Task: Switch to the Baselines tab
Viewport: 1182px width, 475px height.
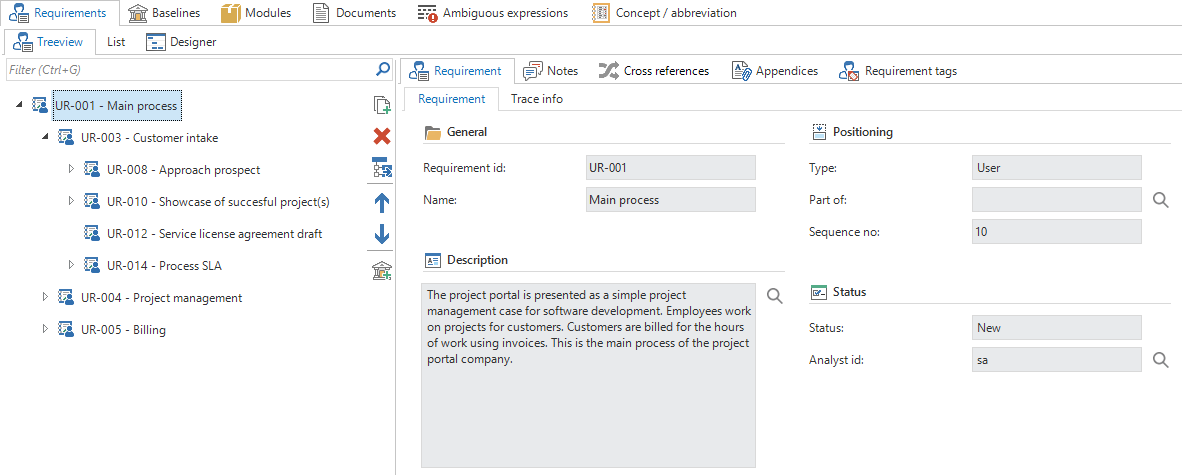Action: click(x=164, y=13)
